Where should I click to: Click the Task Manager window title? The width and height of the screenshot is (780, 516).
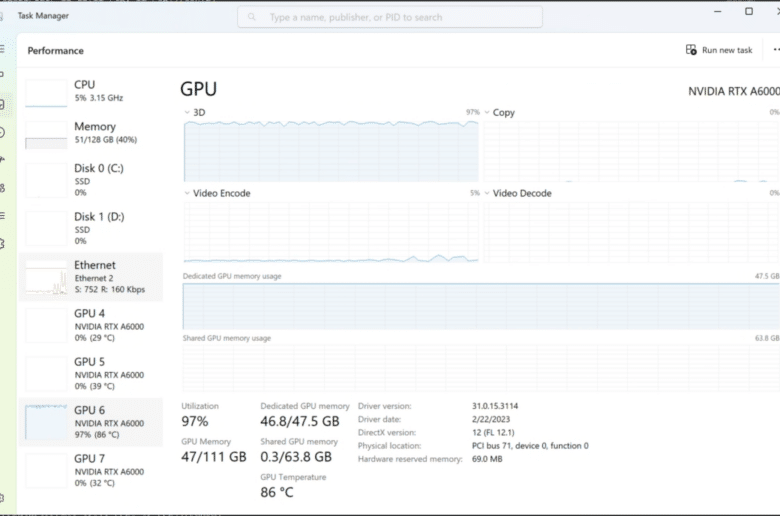pyautogui.click(x=43, y=16)
